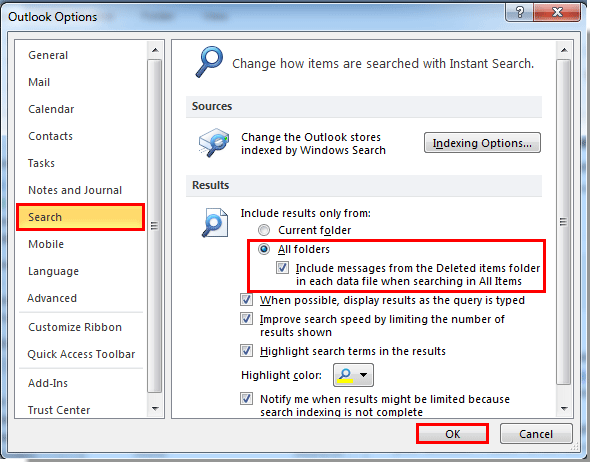
Task: Click the options pane scroll-down arrow
Action: click(x=564, y=409)
